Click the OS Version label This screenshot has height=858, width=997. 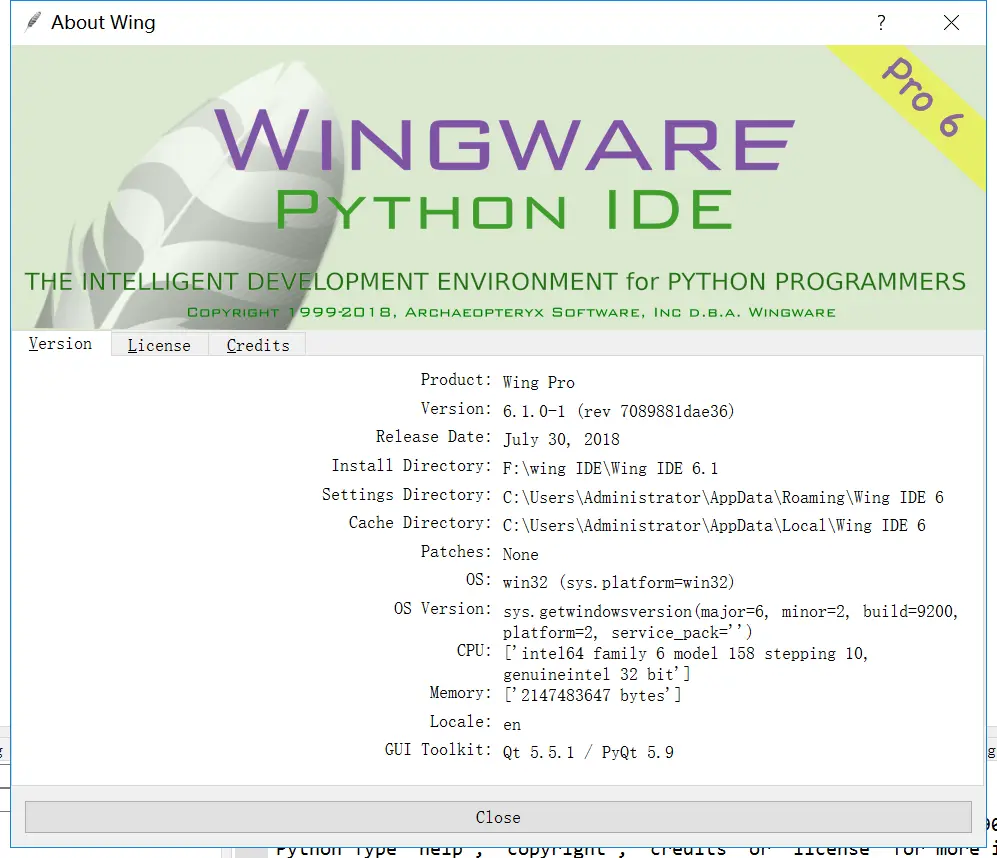pos(443,609)
